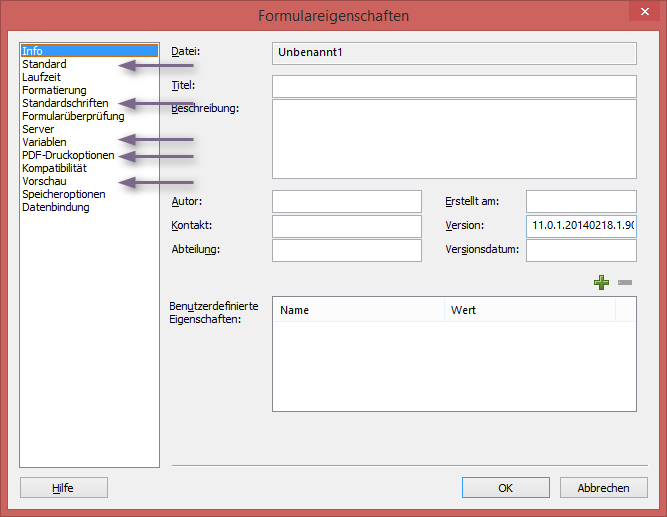Click the gray minus remove property icon

tap(625, 283)
